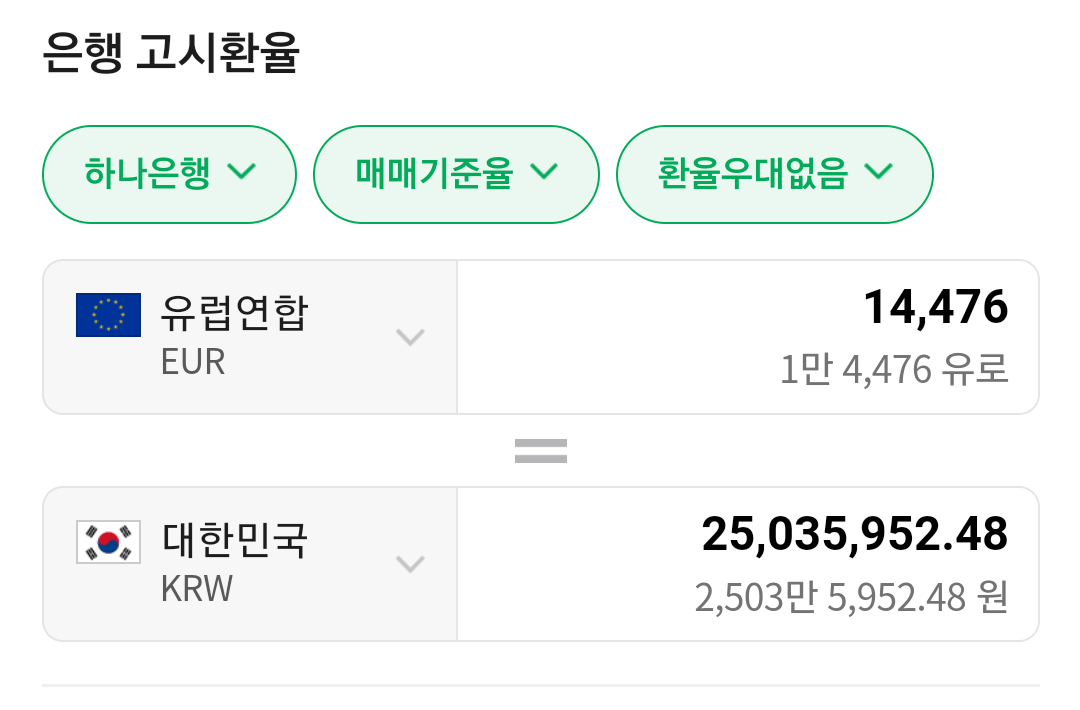Click the 14,476 euro amount field
This screenshot has height=710, width=1080.
[935, 307]
